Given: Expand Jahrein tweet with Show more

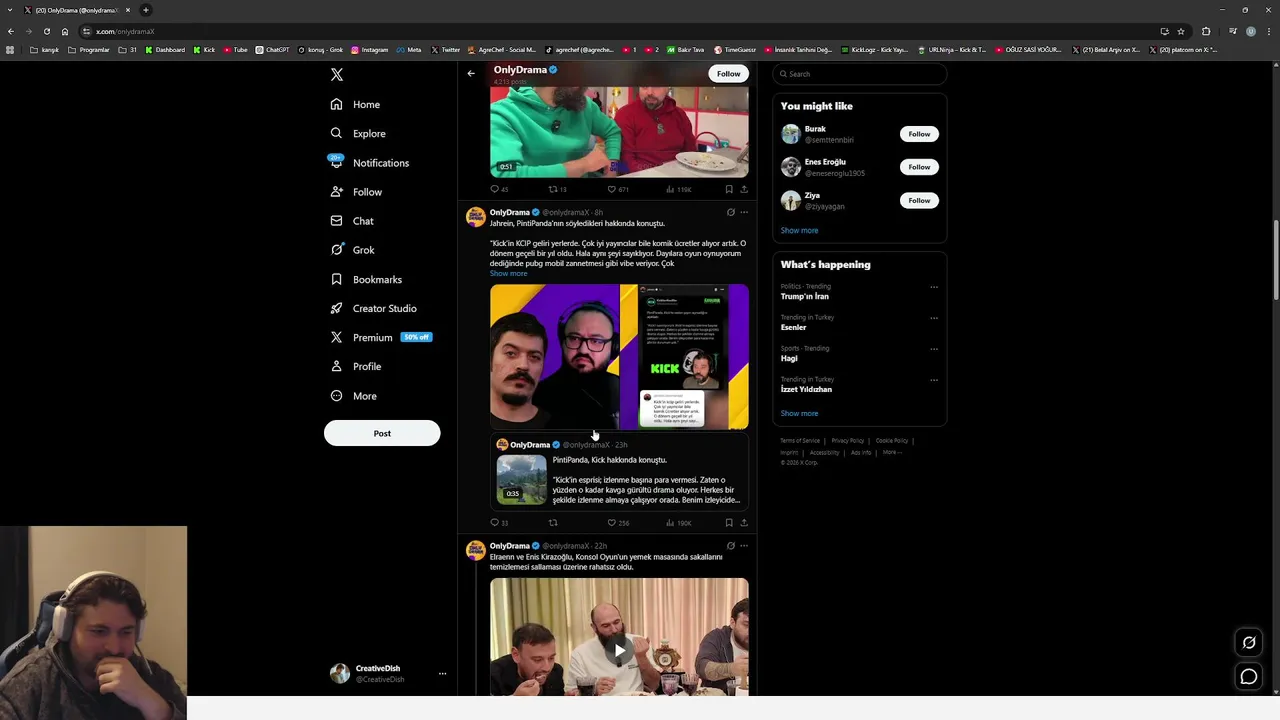Looking at the screenshot, I should pos(508,273).
